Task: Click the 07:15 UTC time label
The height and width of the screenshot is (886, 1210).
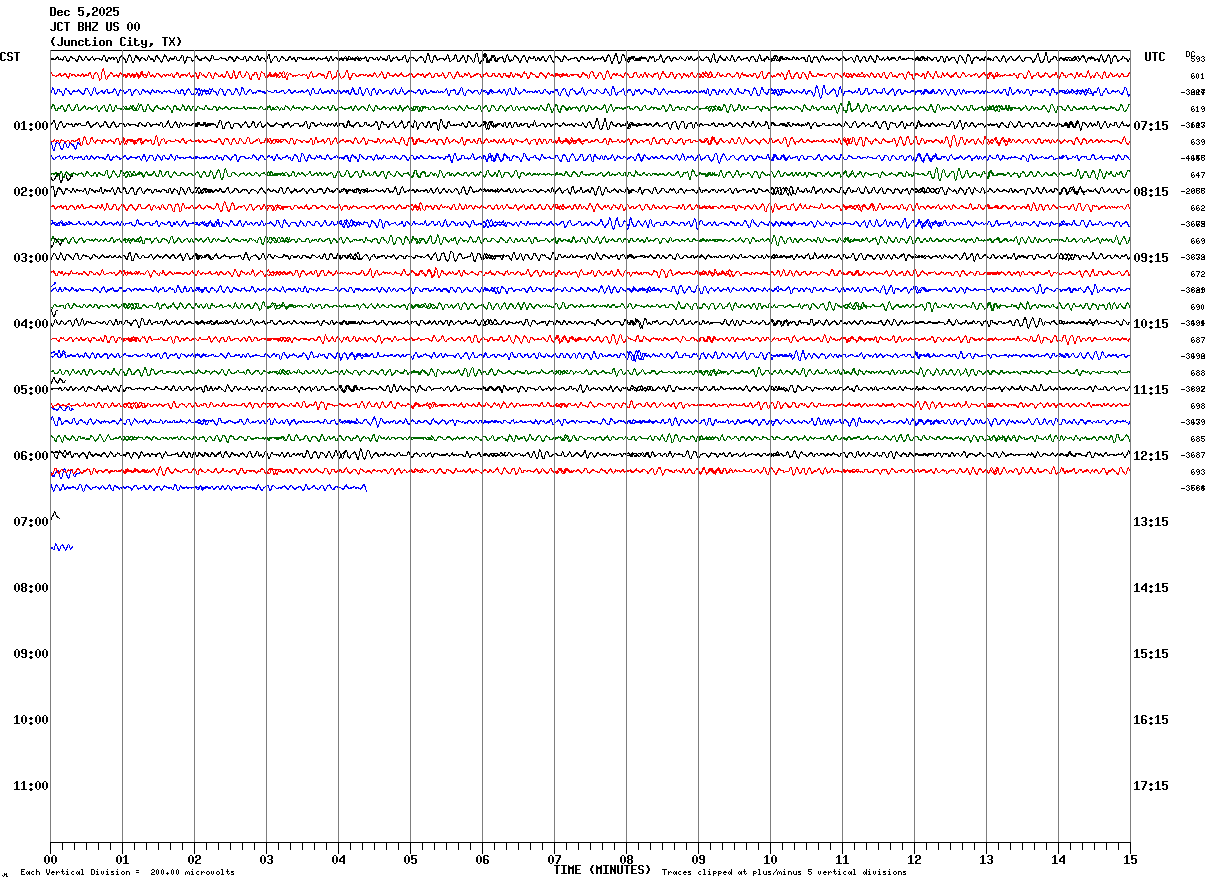Action: pyautogui.click(x=1151, y=126)
